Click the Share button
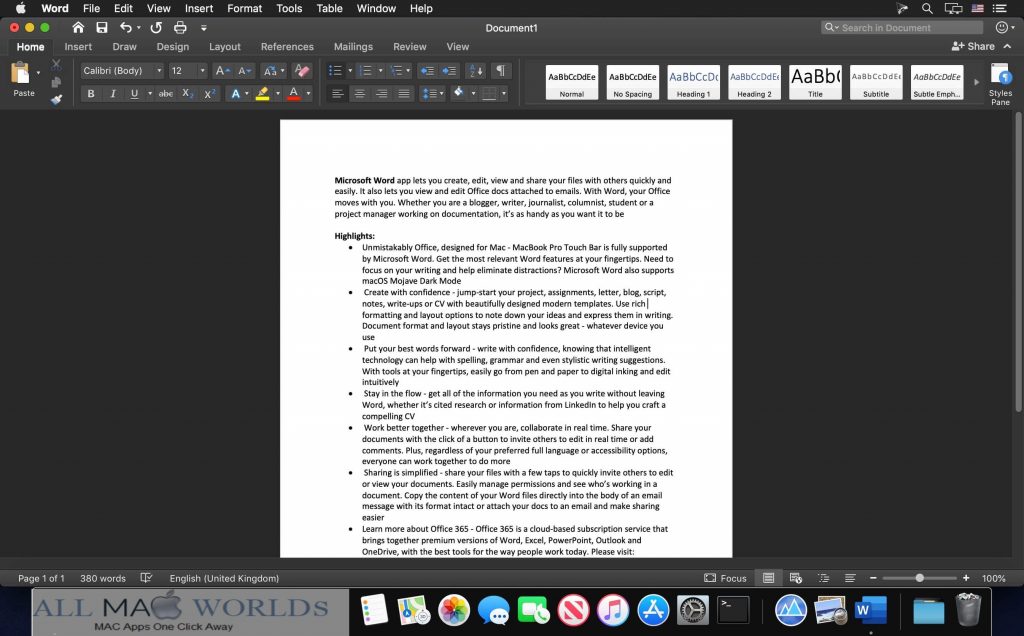This screenshot has width=1024, height=636. coord(973,46)
